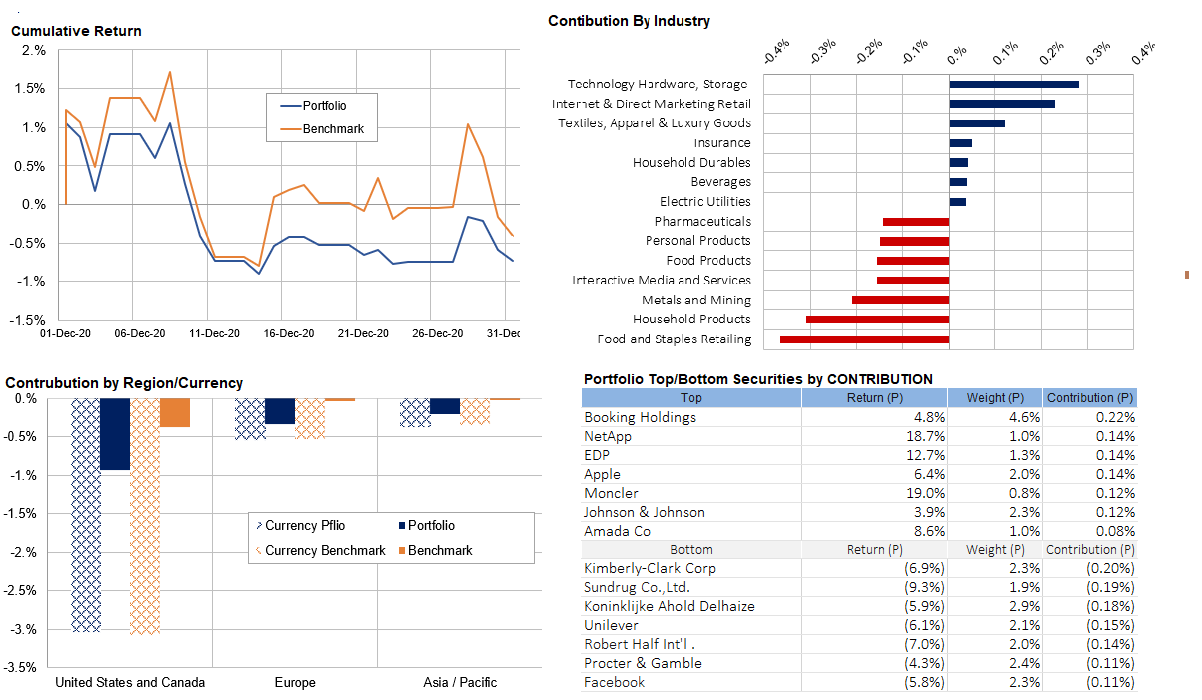Click the Contrubution by Region/Currency title
Image resolution: width=1202 pixels, height=700 pixels.
pos(124,383)
